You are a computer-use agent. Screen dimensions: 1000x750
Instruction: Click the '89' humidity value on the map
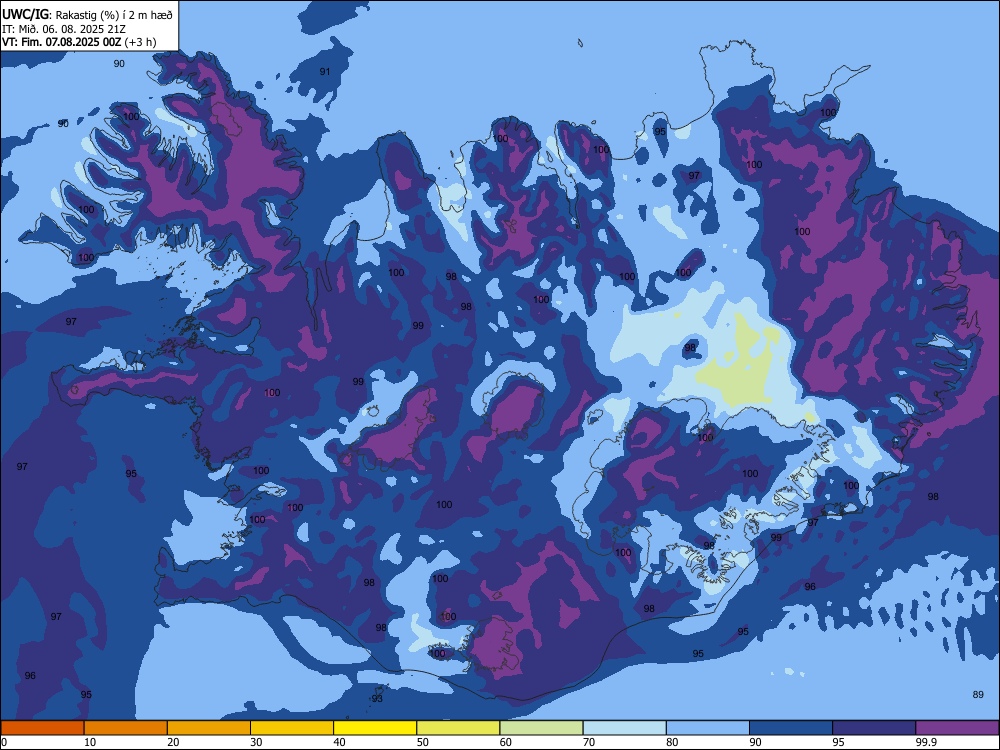(978, 695)
